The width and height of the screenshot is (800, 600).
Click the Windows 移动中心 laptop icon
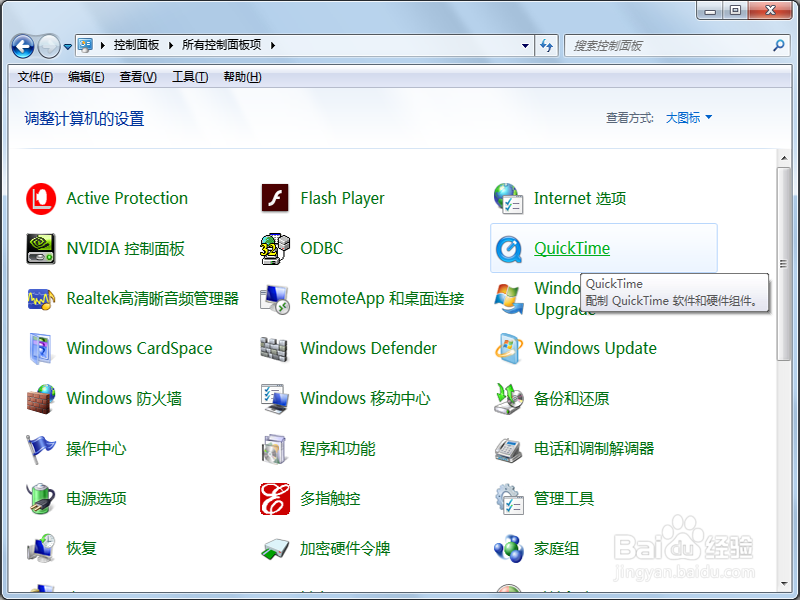pos(275,398)
